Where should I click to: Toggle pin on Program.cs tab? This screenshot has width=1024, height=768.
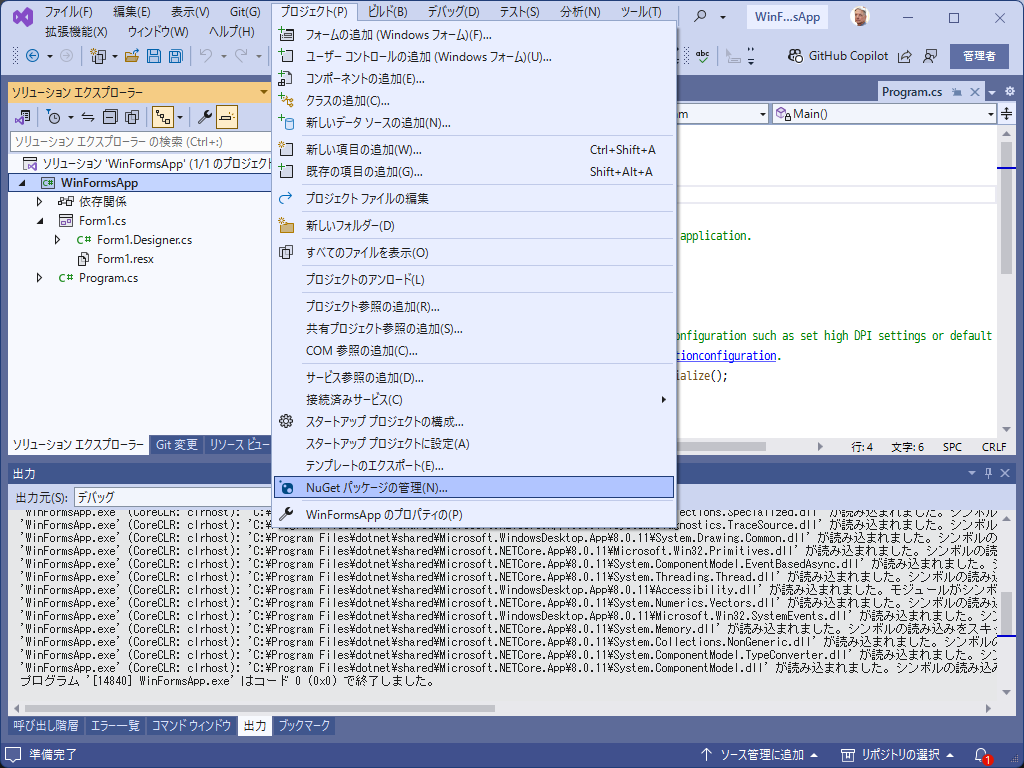pos(957,92)
